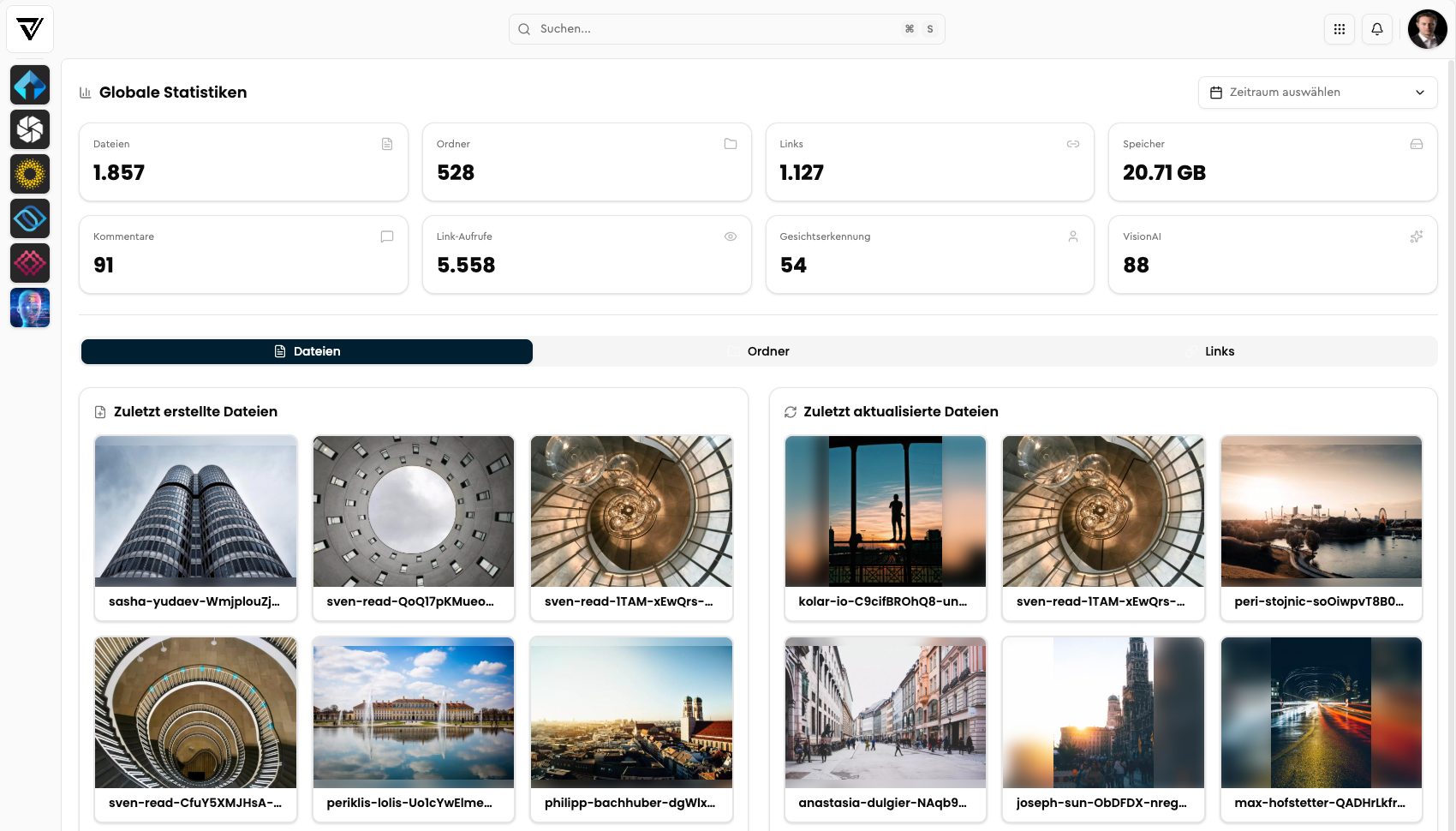Screen dimensions: 1456x831
Task: Open the apps grid menu
Action: (1340, 29)
